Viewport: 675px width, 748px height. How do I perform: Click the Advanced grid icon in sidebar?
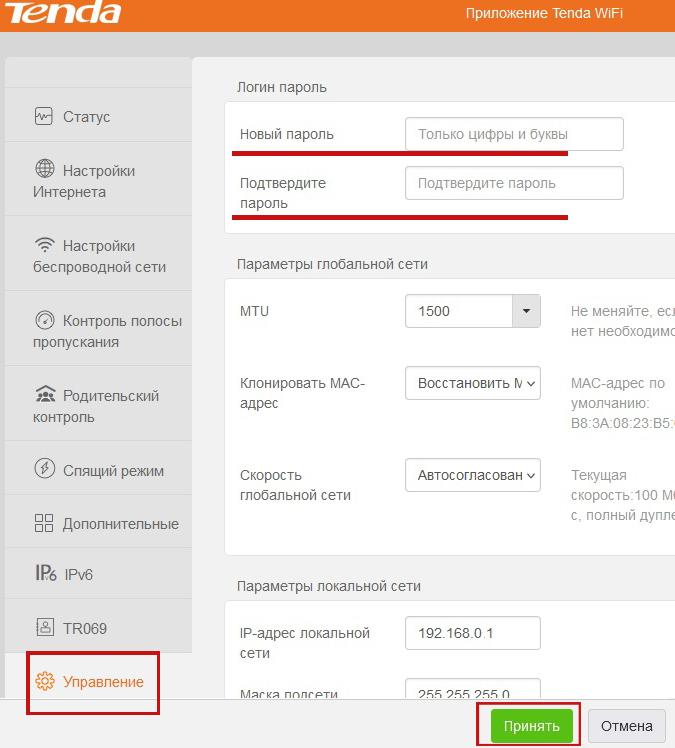(44, 524)
